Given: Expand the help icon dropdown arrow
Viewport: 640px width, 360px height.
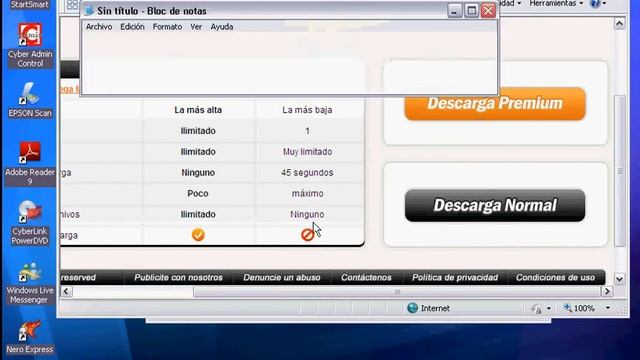Looking at the screenshot, I should click(604, 4).
